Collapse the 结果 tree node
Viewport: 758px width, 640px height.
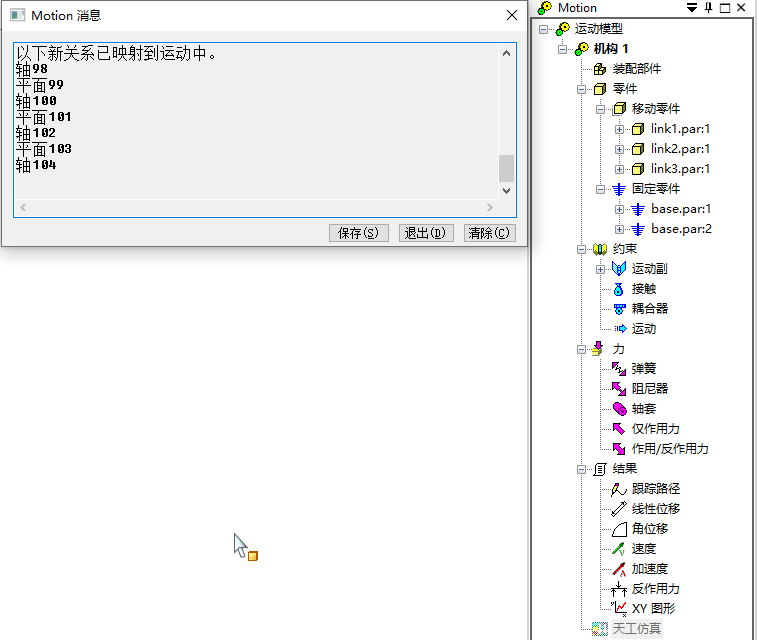click(x=582, y=469)
